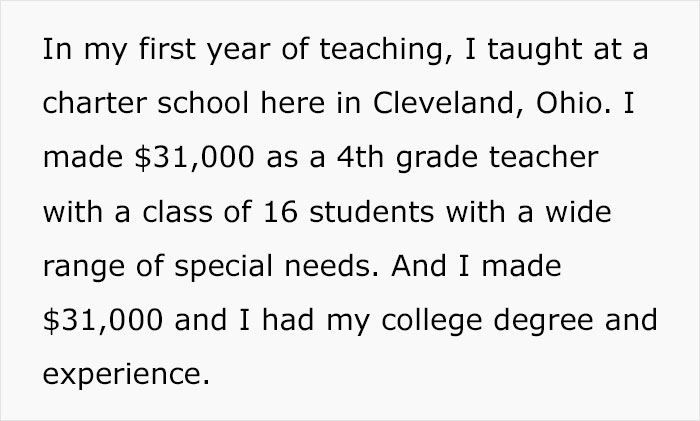Click the words 'first year'

pyautogui.click(x=204, y=50)
